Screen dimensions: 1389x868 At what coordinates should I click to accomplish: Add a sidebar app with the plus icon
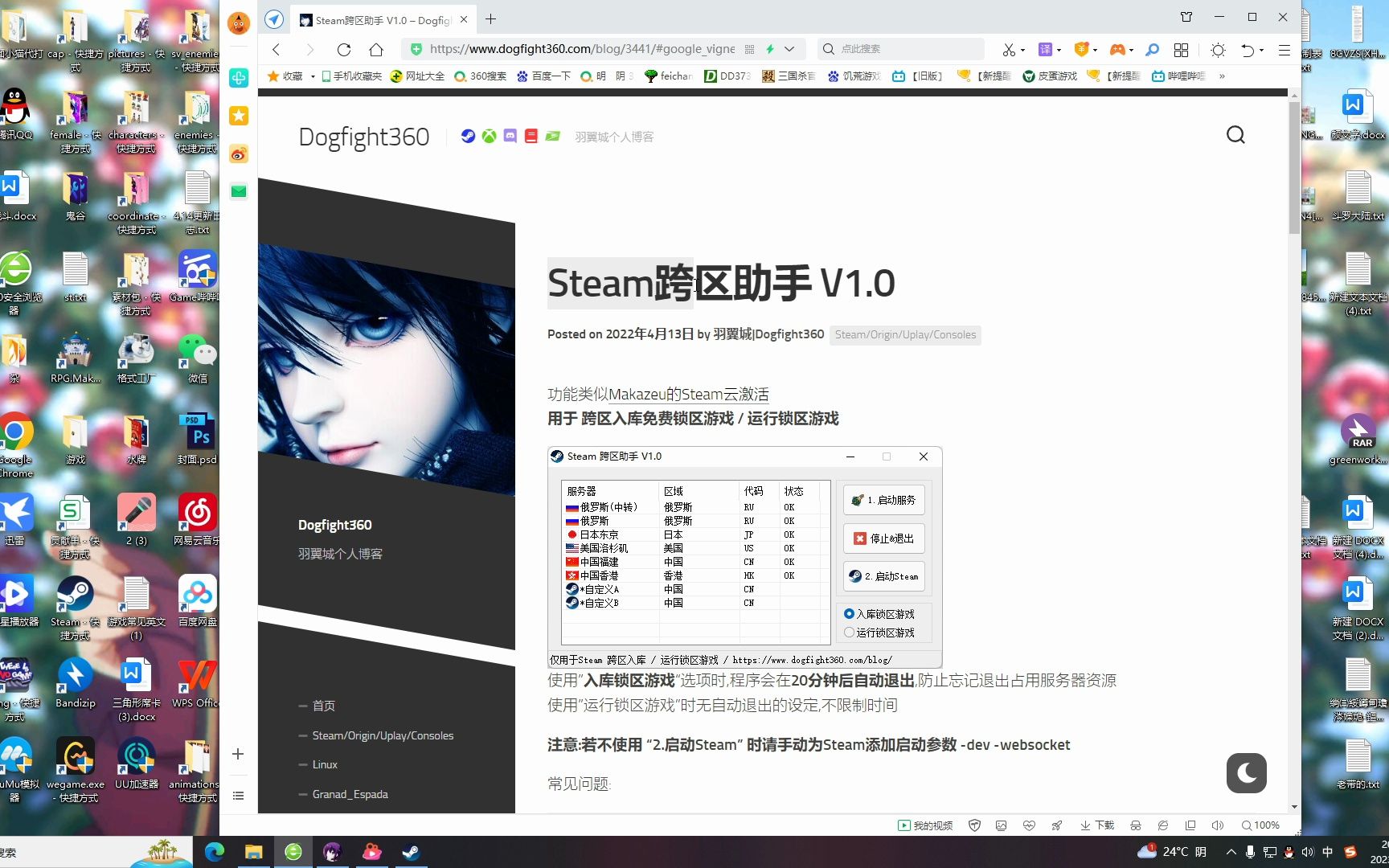click(x=238, y=754)
